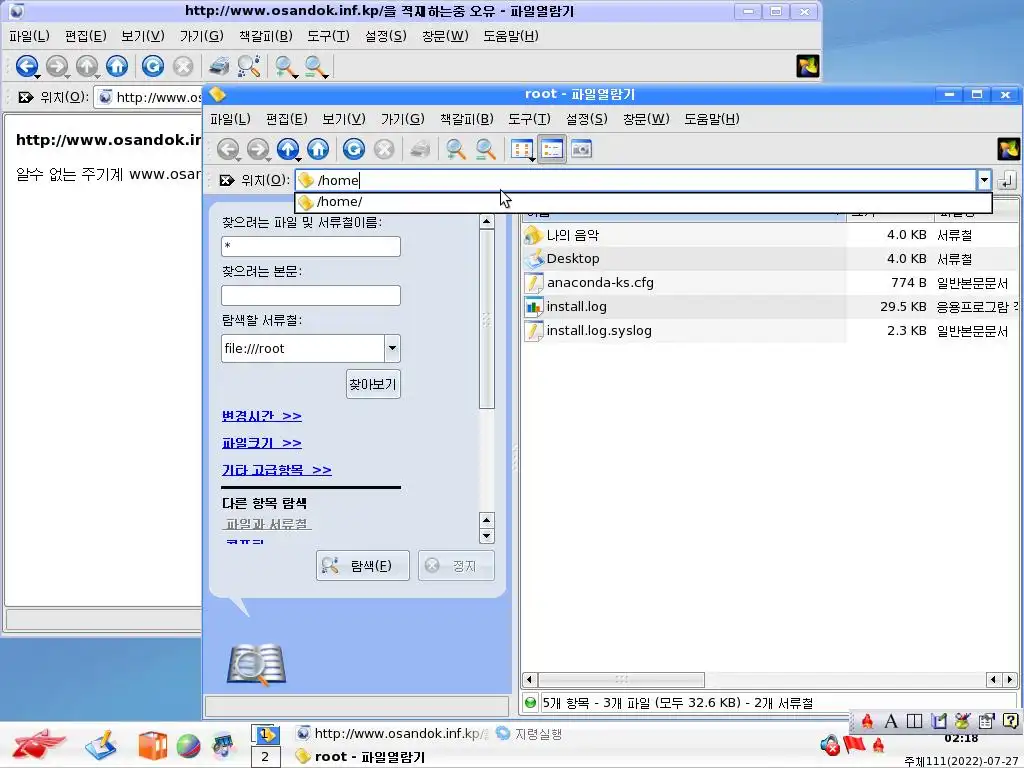Select the detailed list view icon
This screenshot has width=1024, height=768.
(552, 150)
